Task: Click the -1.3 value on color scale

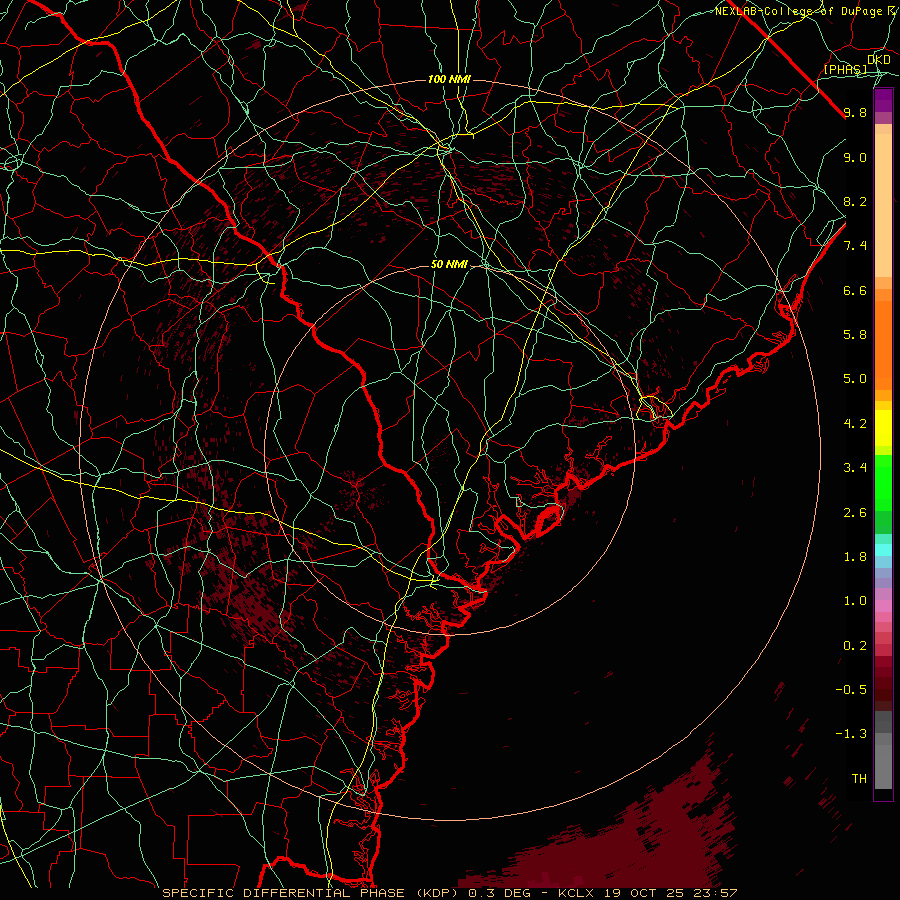Action: coord(851,734)
